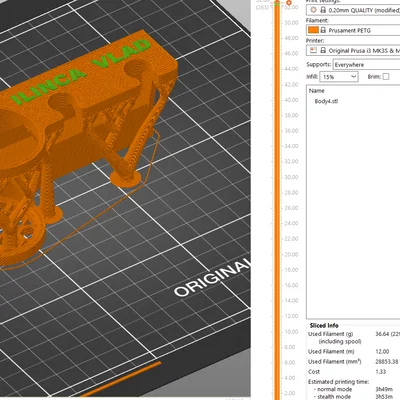The height and width of the screenshot is (400, 400).
Task: Click the print settings gear icon
Action: 313,10
